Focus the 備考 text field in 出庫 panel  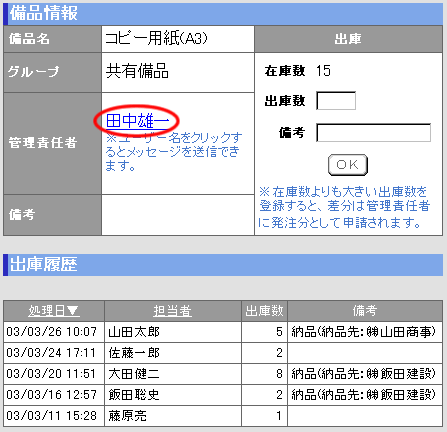373,133
